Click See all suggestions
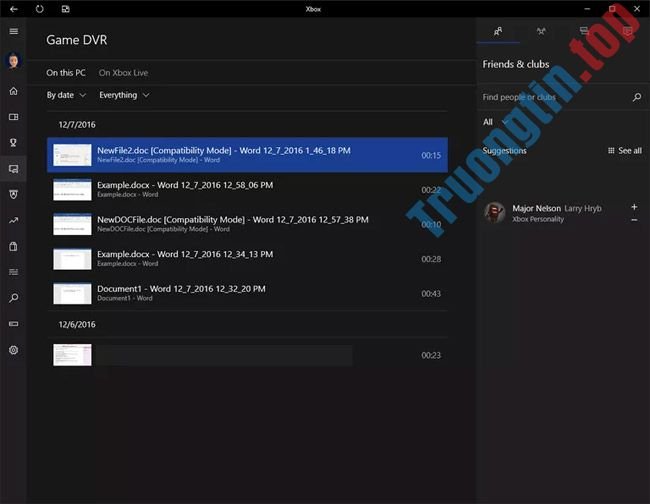 (625, 150)
